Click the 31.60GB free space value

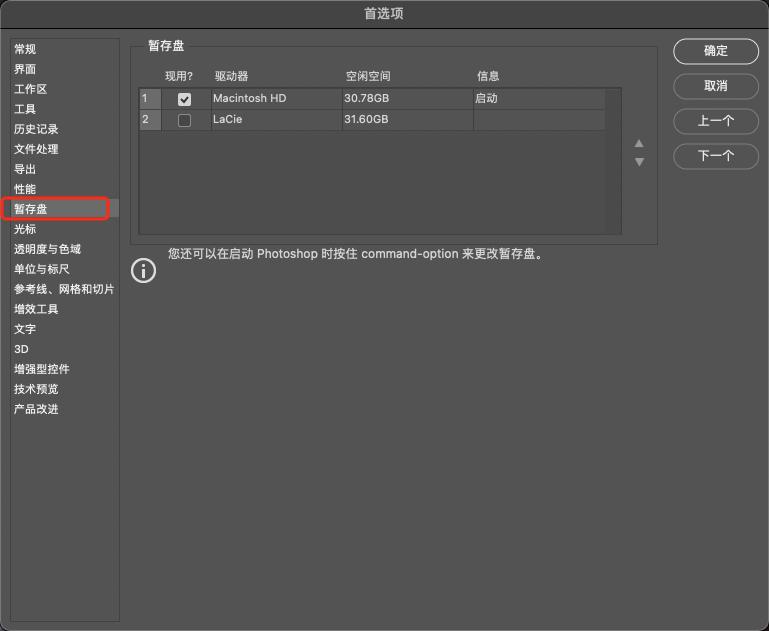(x=366, y=120)
